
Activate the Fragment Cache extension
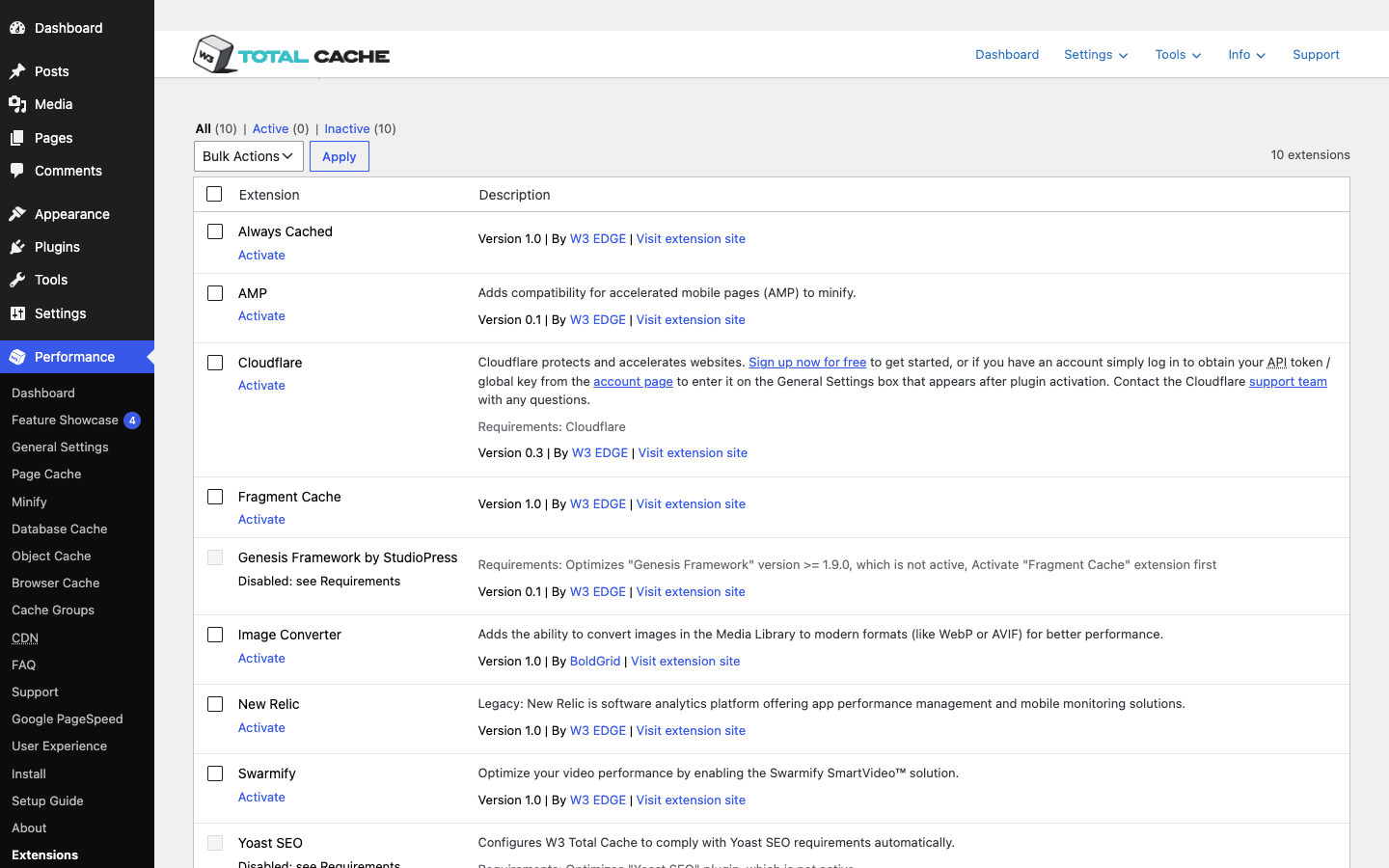261,520
